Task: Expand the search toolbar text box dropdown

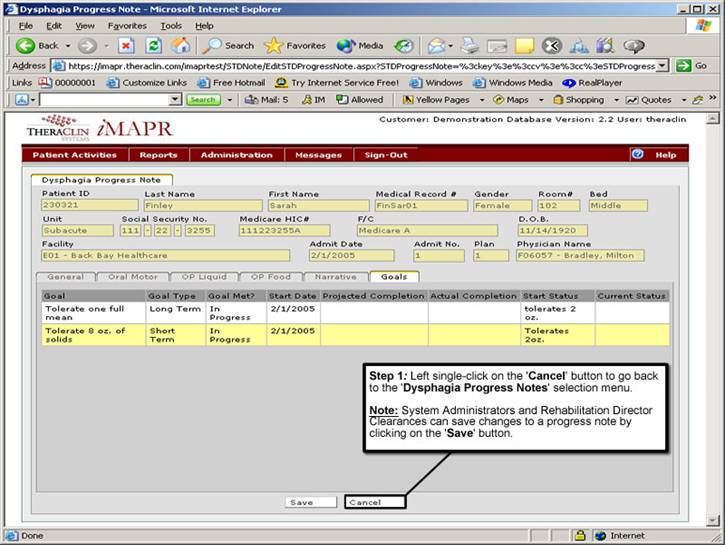Action: 175,99
